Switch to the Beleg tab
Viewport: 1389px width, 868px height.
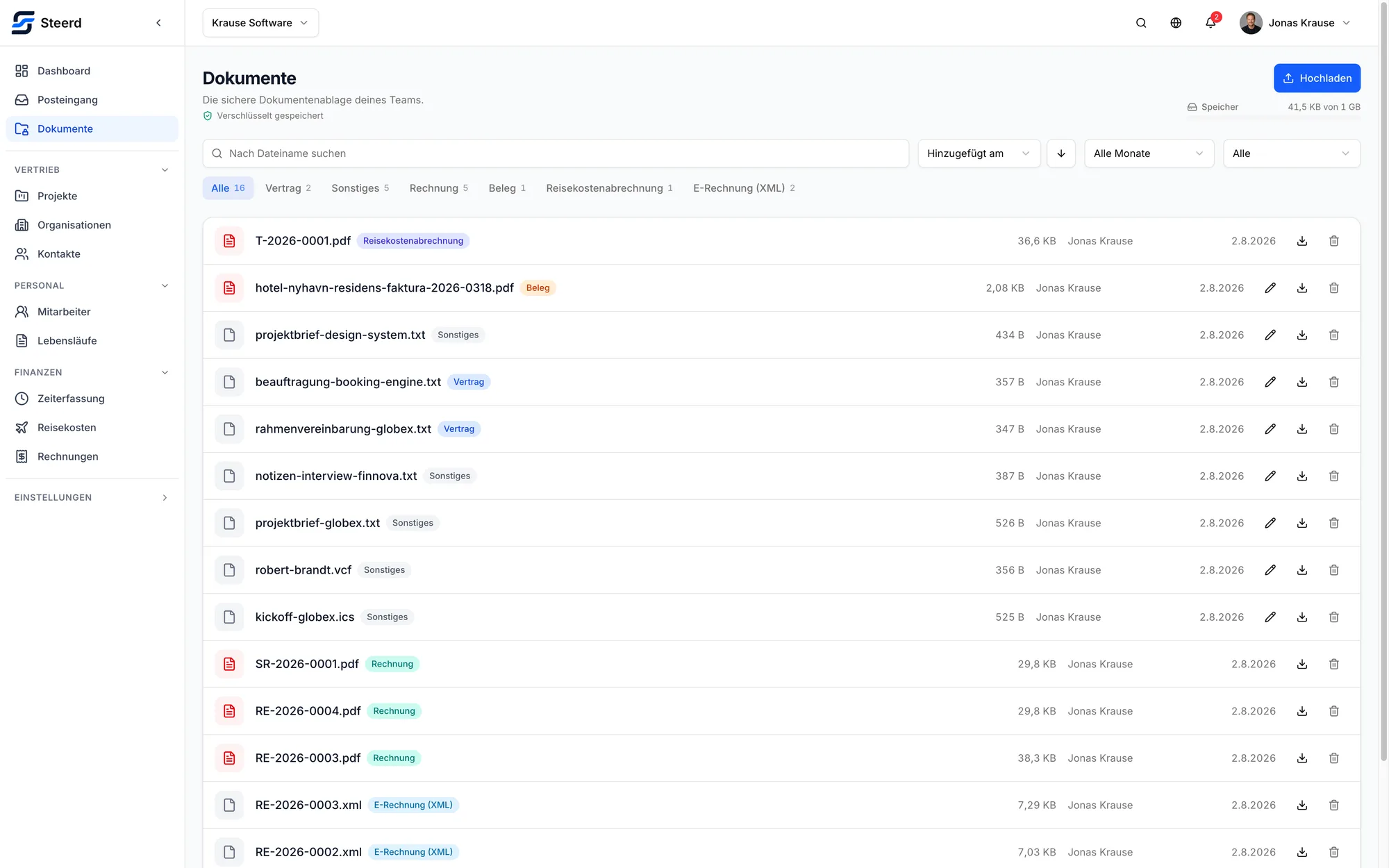coord(507,188)
